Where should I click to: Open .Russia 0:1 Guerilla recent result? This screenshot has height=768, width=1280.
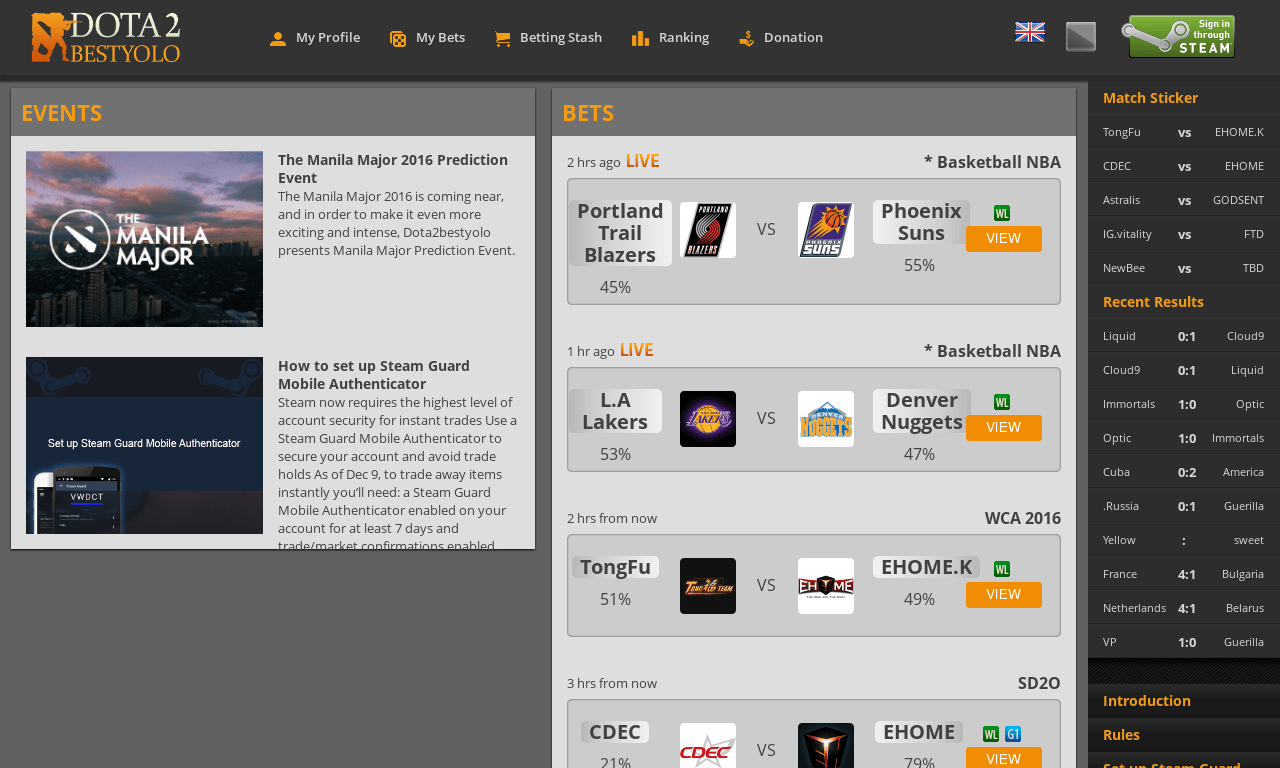(x=1184, y=506)
